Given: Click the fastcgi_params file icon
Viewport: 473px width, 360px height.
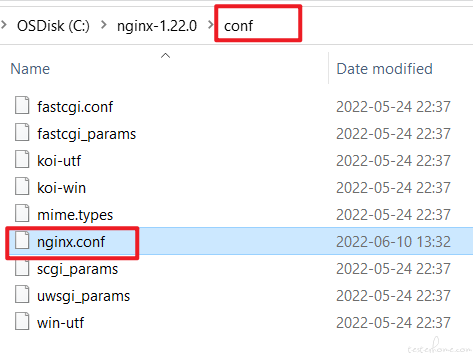Looking at the screenshot, I should click(x=22, y=132).
